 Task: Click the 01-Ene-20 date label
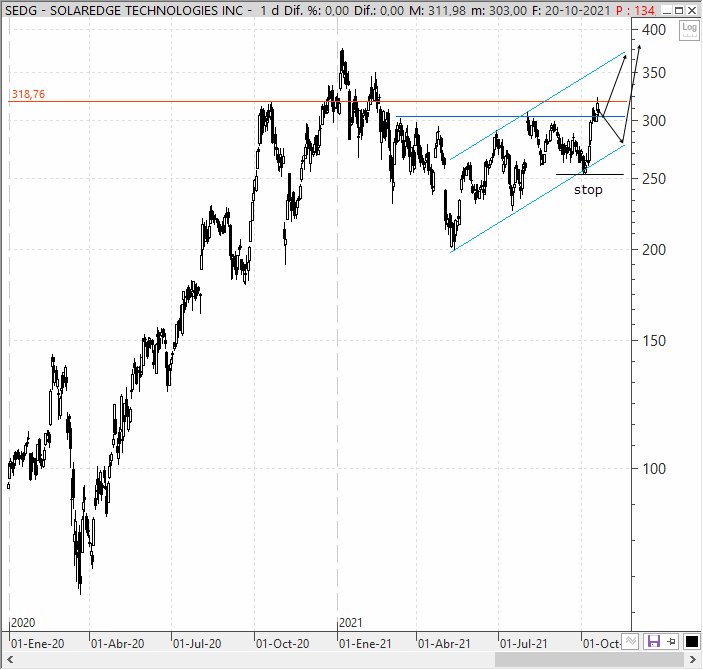pyautogui.click(x=38, y=644)
